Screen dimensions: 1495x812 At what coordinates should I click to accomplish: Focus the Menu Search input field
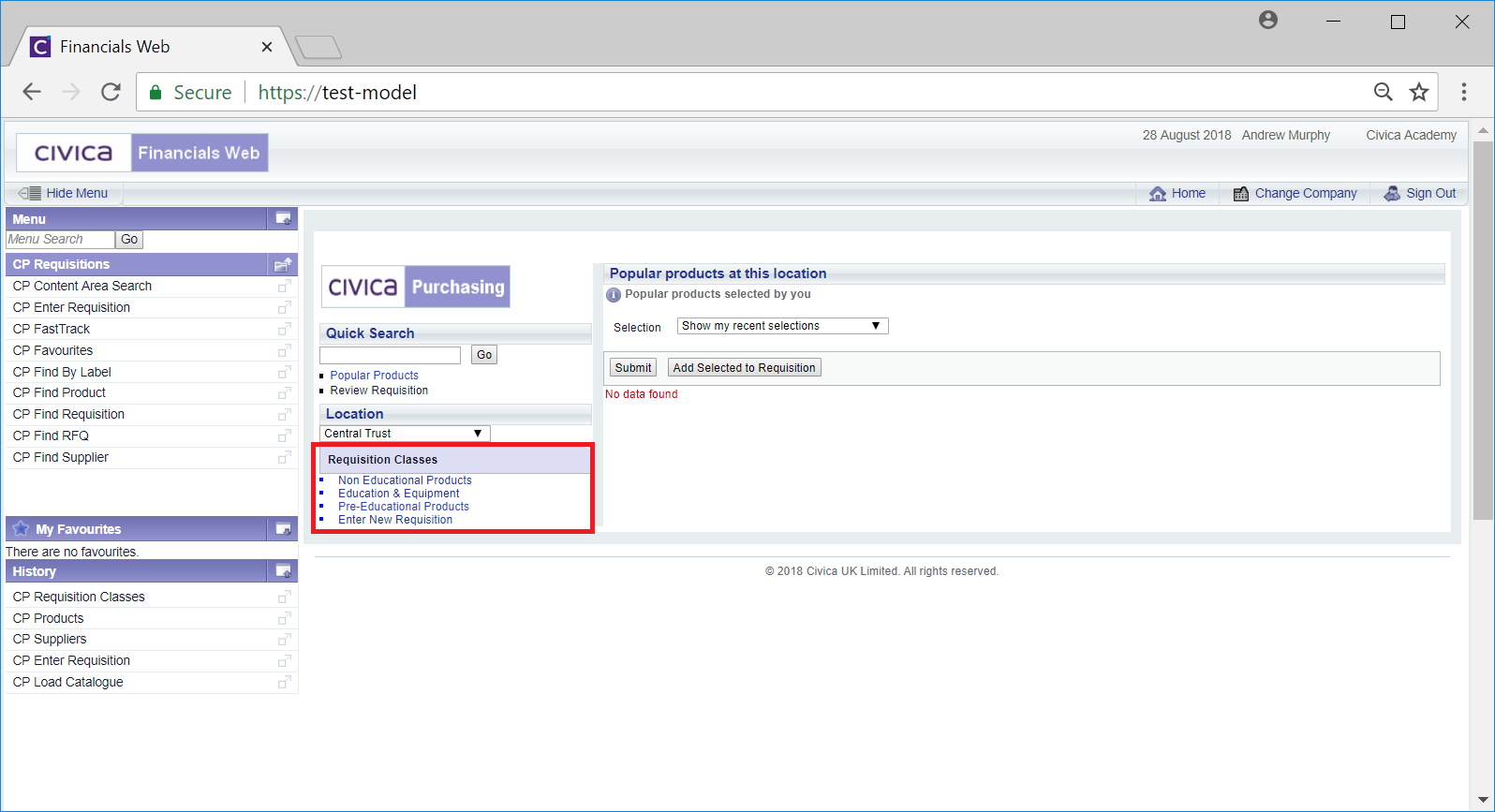(60, 240)
